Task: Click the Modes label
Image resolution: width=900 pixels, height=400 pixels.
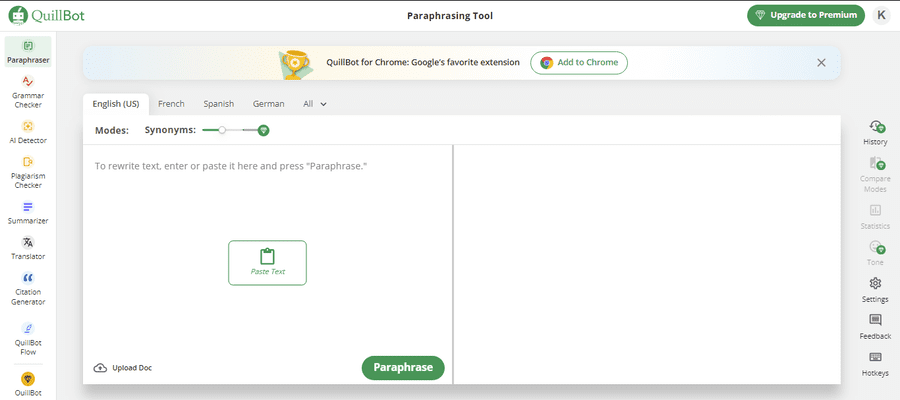Action: 111,130
